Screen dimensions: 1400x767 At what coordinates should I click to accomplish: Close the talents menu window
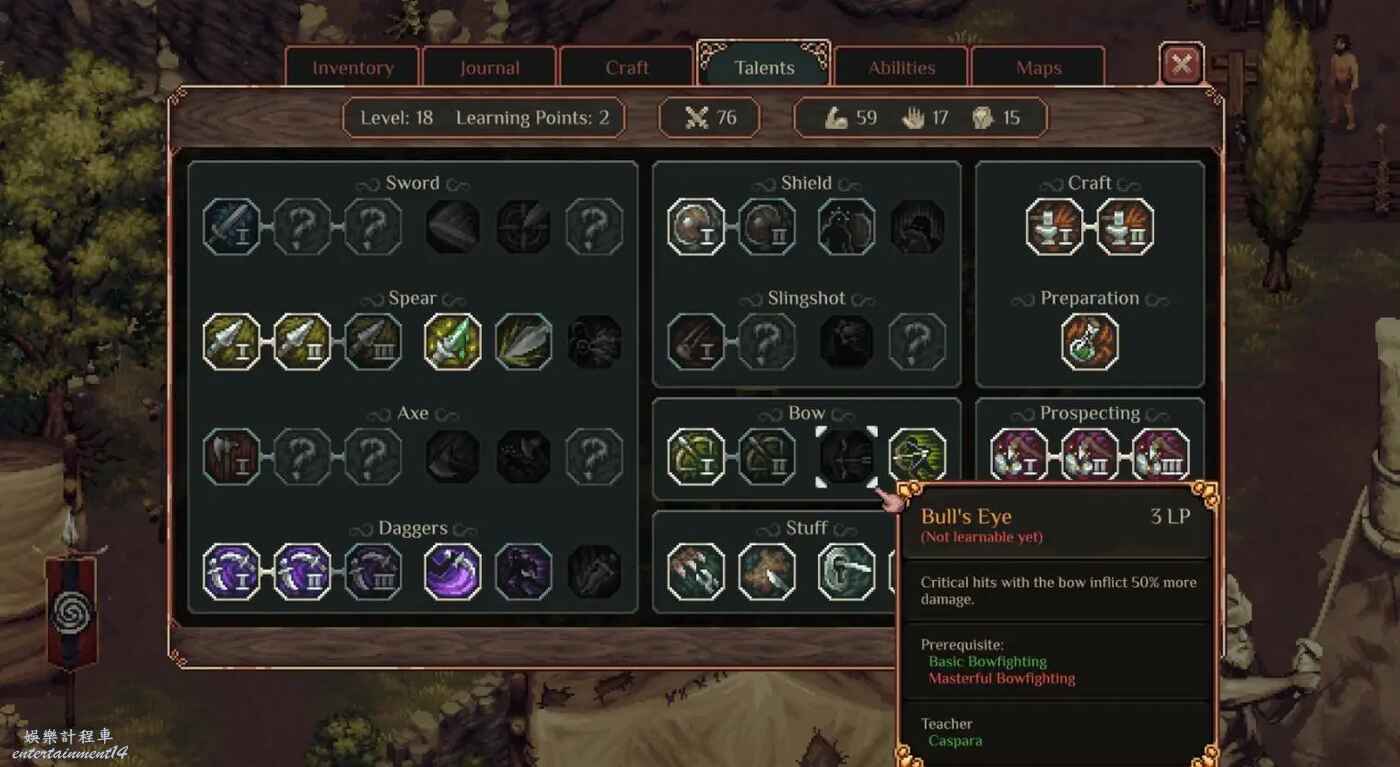tap(1182, 65)
